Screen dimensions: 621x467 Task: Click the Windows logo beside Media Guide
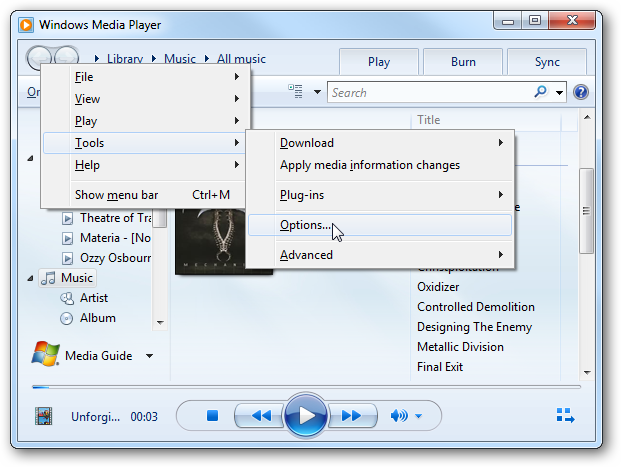tap(45, 353)
